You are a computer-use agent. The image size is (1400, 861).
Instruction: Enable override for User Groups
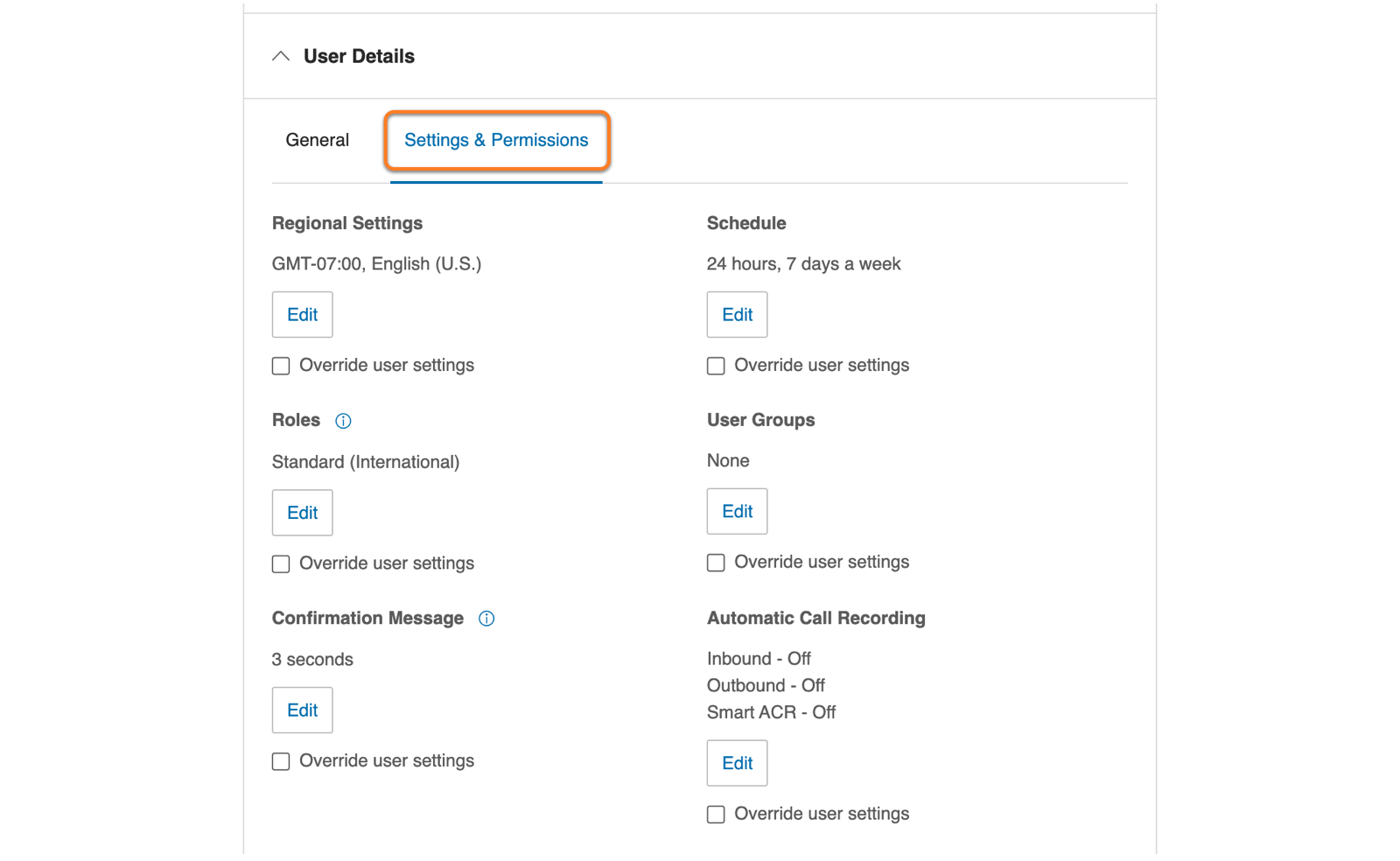tap(716, 563)
